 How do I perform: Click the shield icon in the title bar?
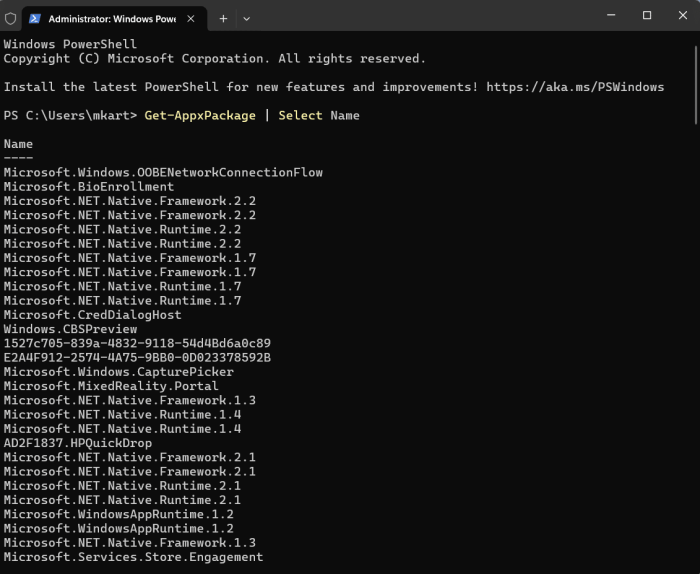(10, 19)
